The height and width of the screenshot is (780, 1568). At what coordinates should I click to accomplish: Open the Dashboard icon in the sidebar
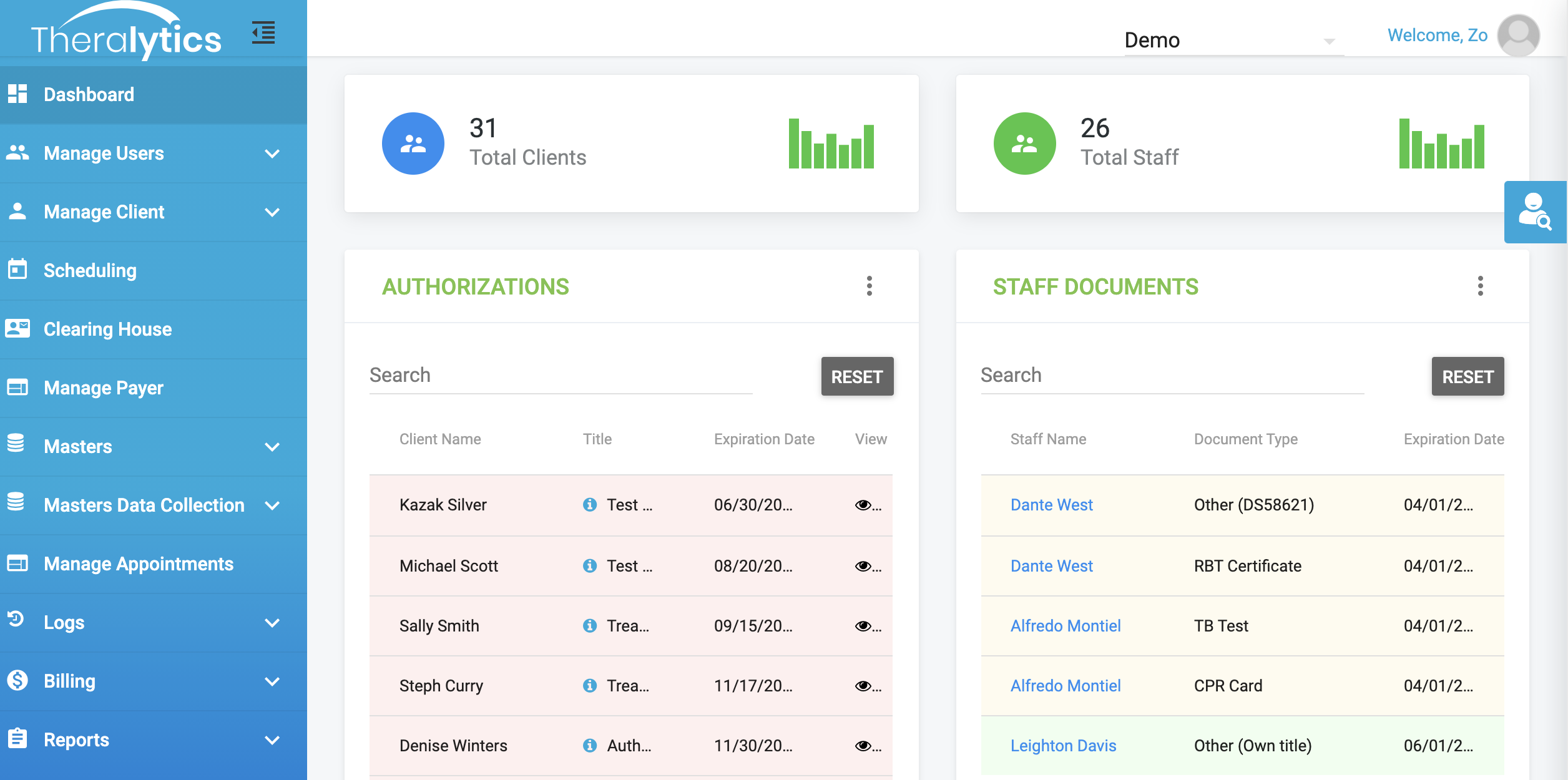coord(17,94)
